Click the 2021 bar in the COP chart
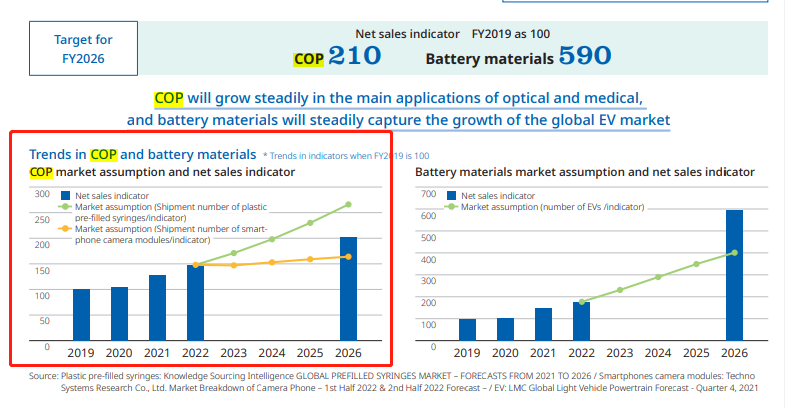This screenshot has width=785, height=408. [x=157, y=308]
